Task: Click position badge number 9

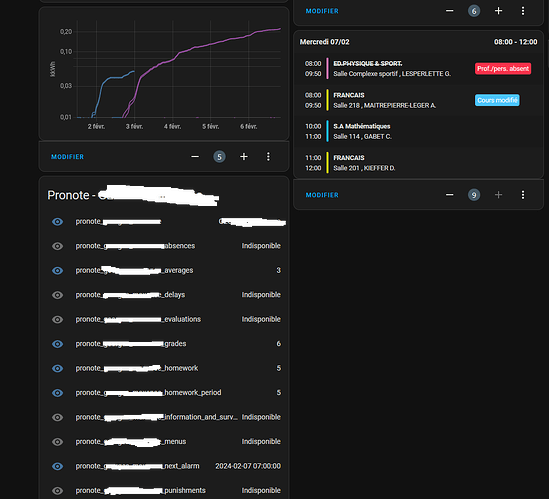Action: click(x=474, y=195)
